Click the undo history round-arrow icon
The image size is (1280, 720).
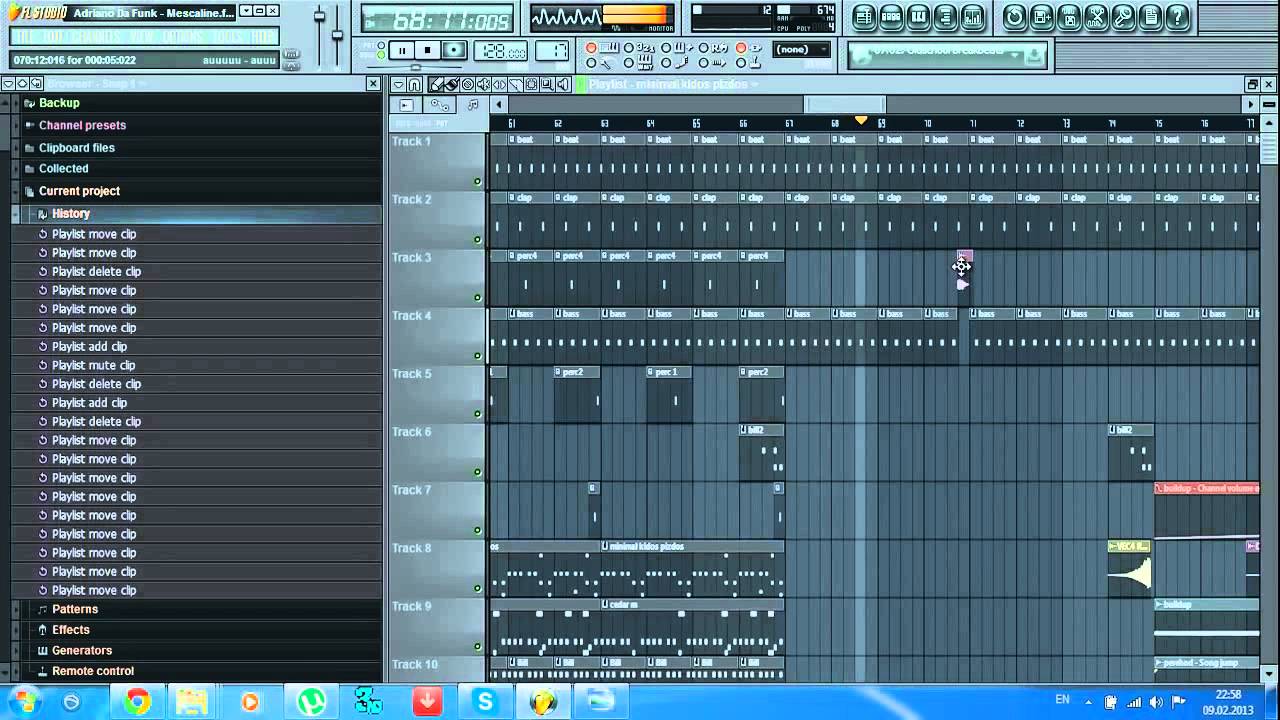coord(1014,17)
